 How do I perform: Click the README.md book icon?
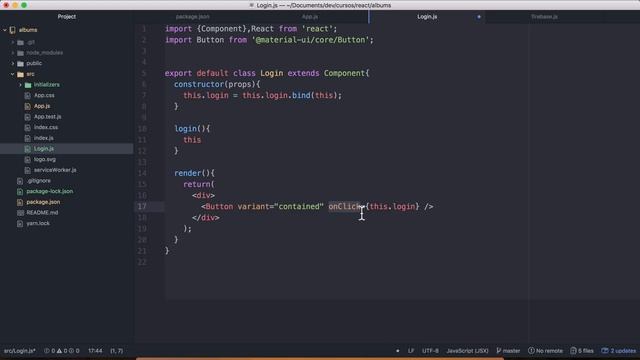click(20, 213)
